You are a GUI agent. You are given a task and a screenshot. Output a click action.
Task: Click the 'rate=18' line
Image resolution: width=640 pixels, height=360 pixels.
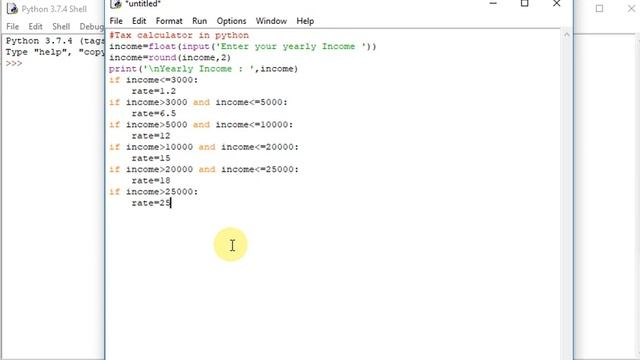(x=151, y=180)
